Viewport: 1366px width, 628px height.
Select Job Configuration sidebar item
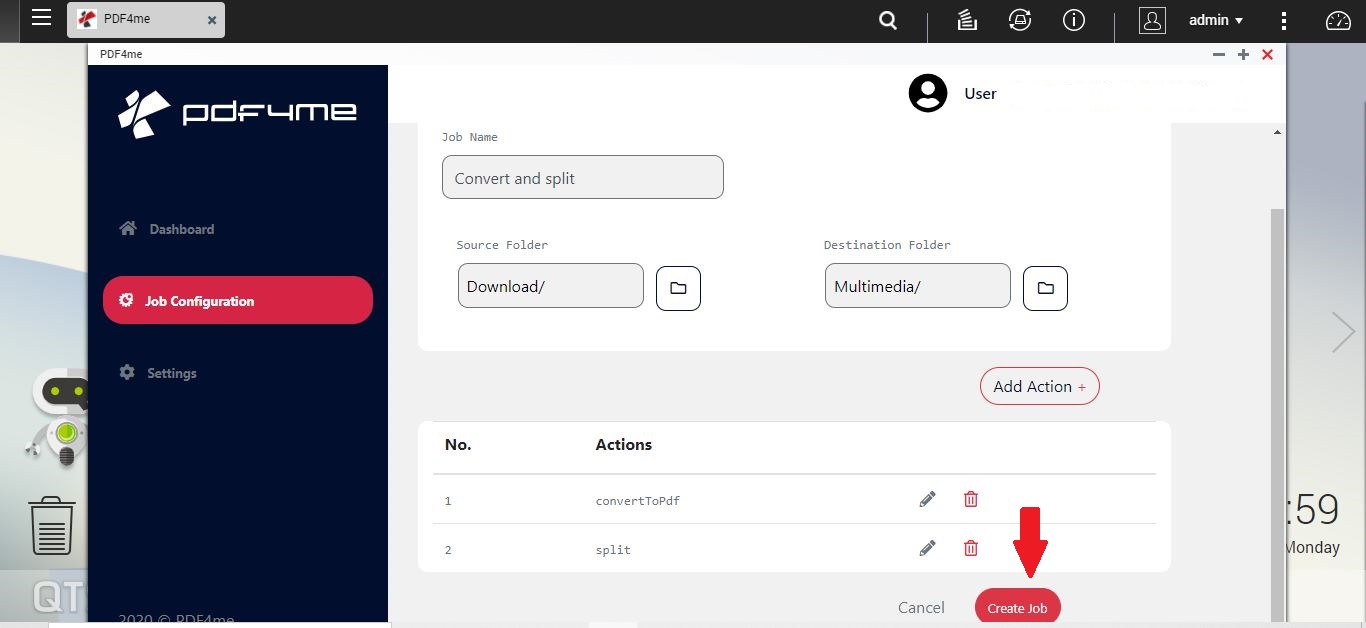[x=238, y=300]
